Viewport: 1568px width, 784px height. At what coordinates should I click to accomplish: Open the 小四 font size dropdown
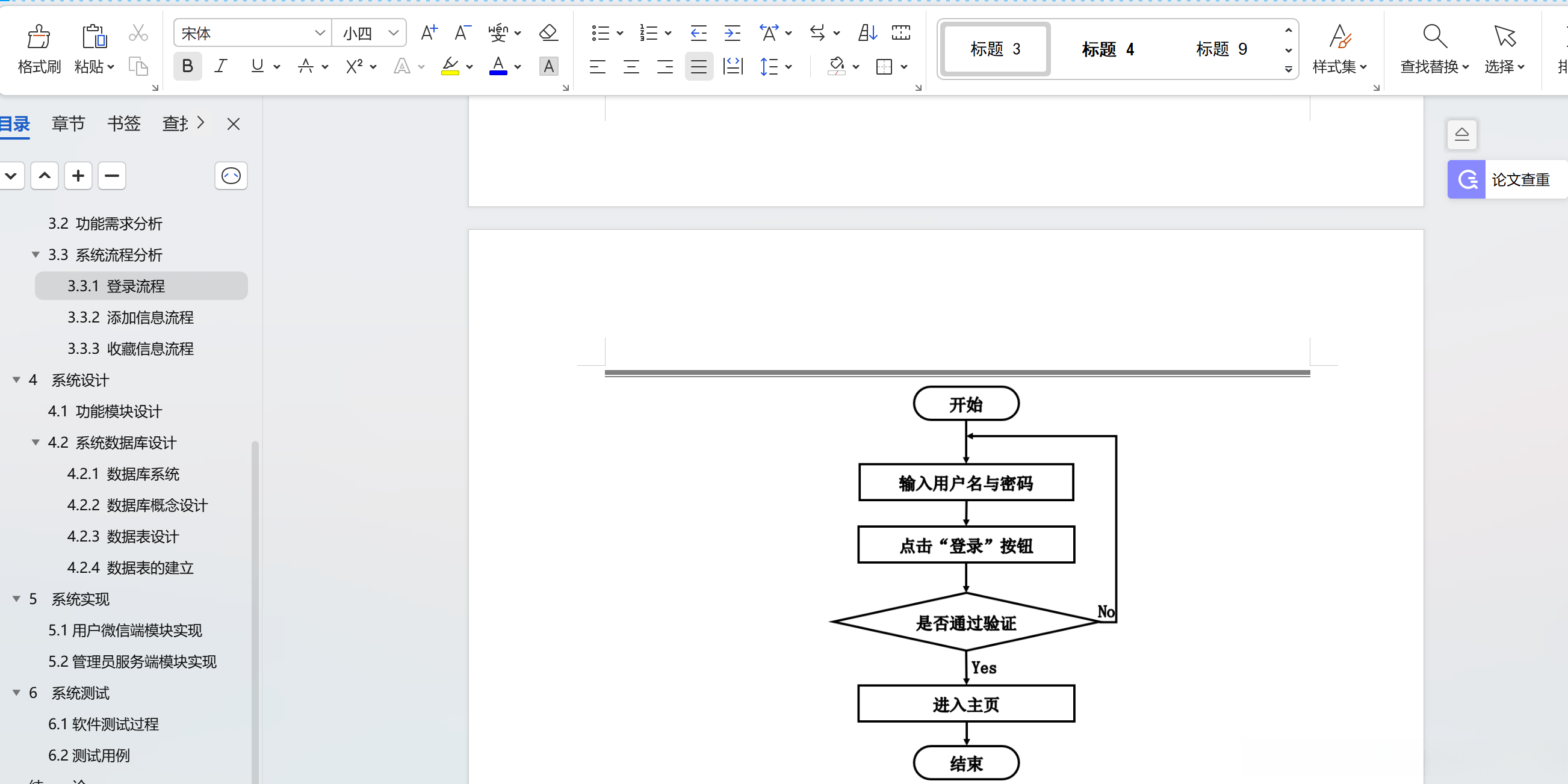pyautogui.click(x=393, y=33)
